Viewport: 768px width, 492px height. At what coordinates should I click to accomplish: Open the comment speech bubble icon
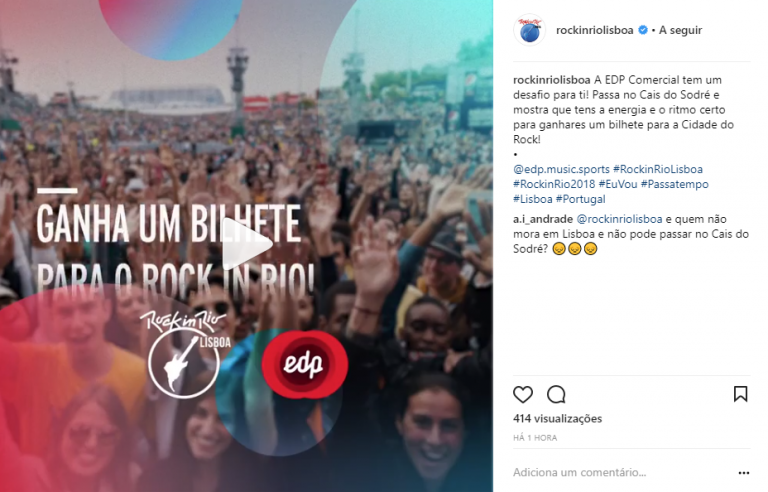click(x=556, y=394)
